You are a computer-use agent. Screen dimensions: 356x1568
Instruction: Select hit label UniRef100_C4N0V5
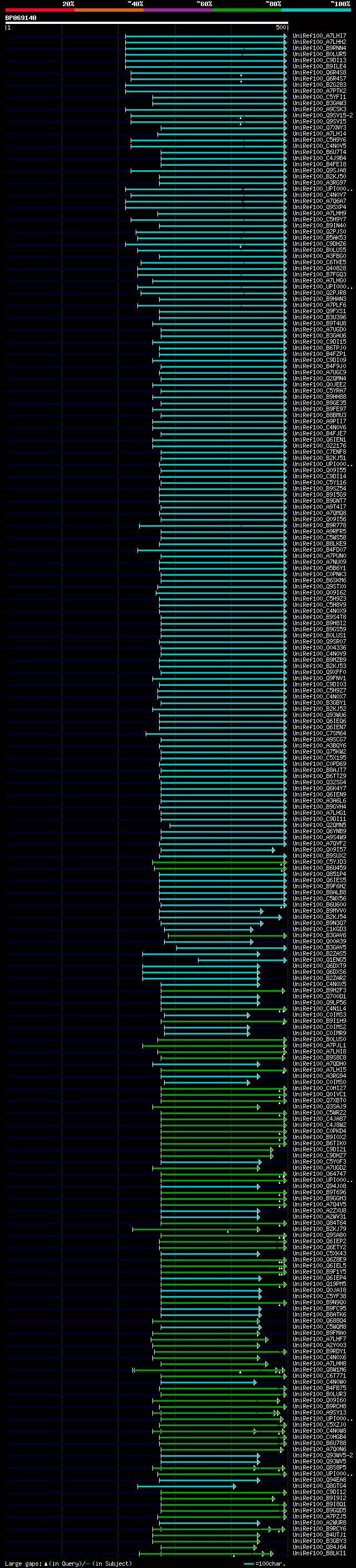(x=319, y=146)
